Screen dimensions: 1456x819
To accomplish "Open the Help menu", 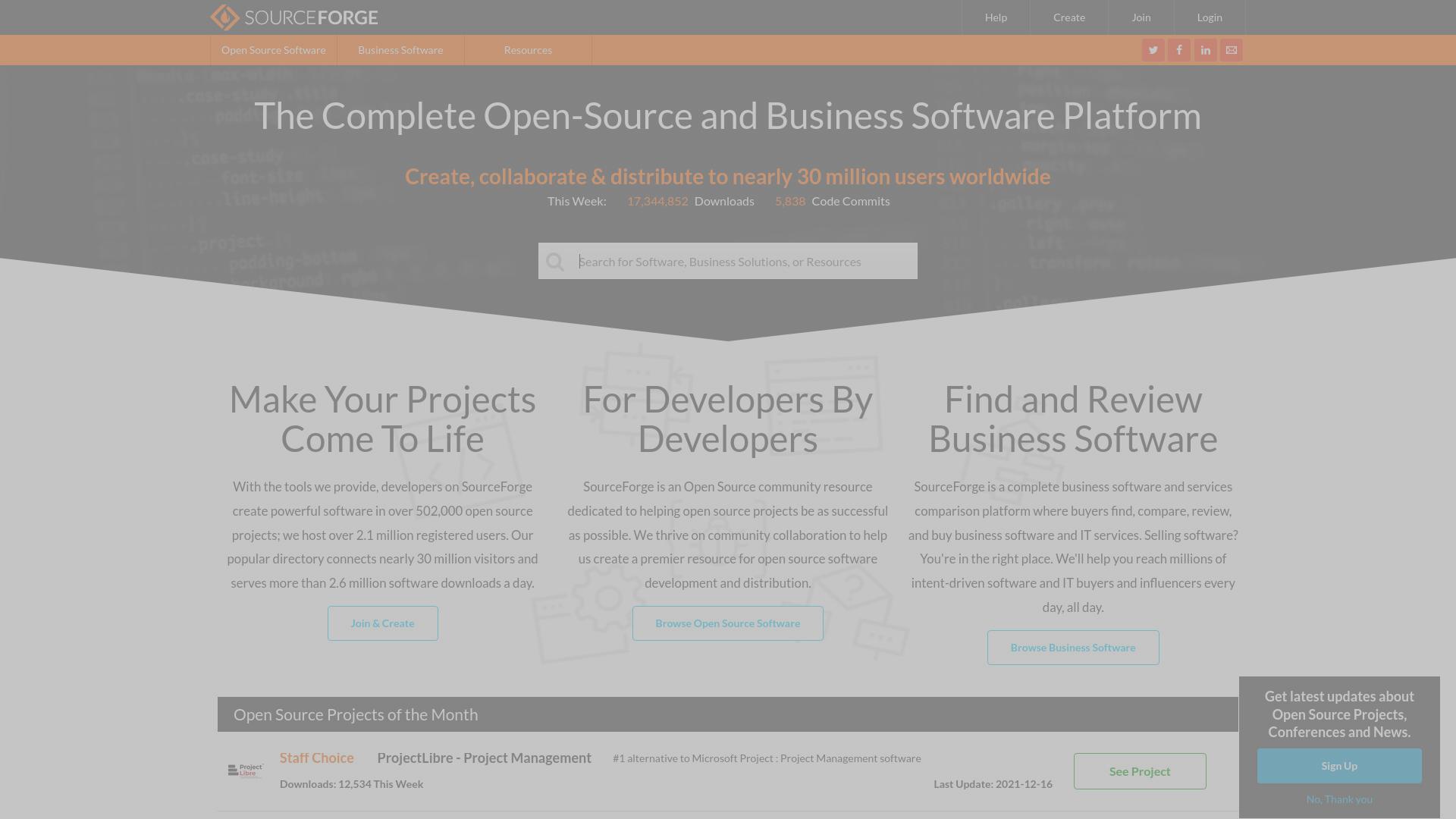I will point(996,17).
